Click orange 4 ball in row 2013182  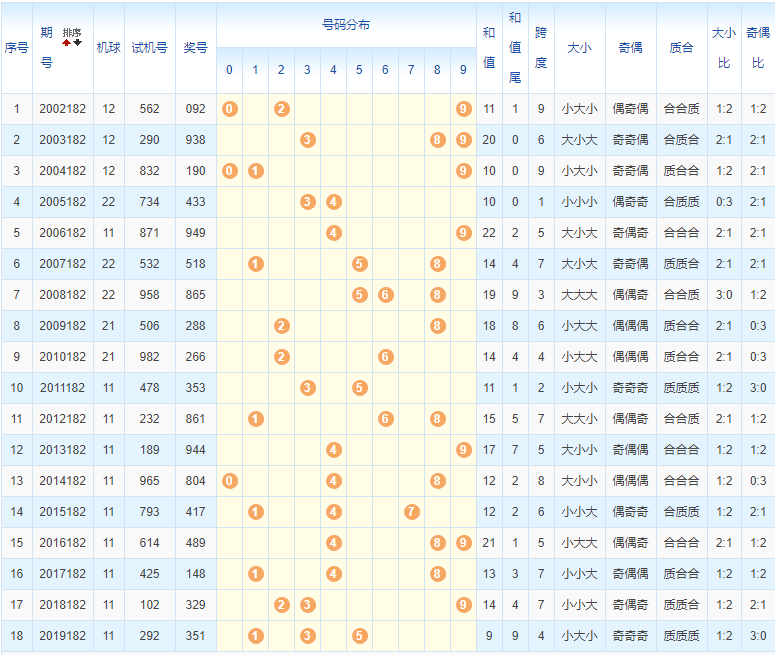tap(333, 450)
